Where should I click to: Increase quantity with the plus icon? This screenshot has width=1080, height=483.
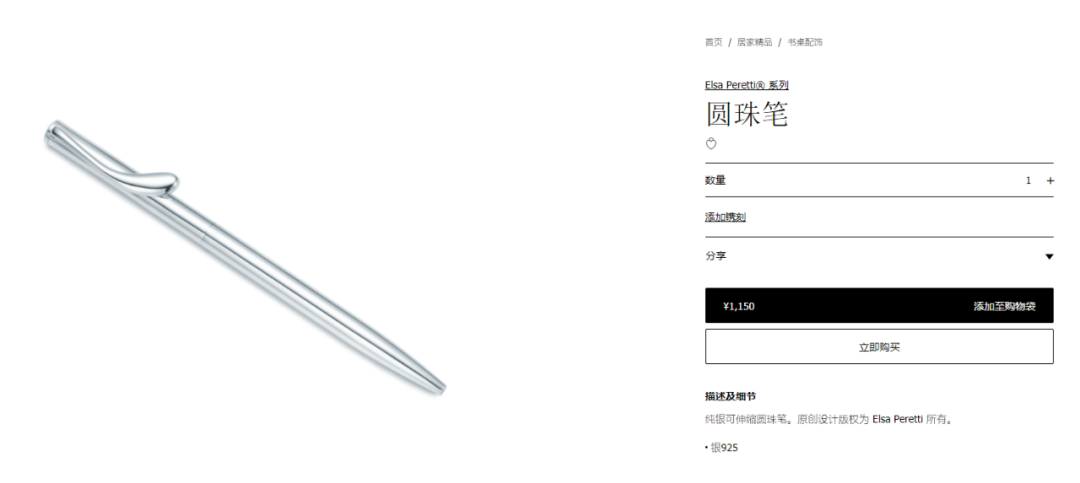click(1050, 181)
